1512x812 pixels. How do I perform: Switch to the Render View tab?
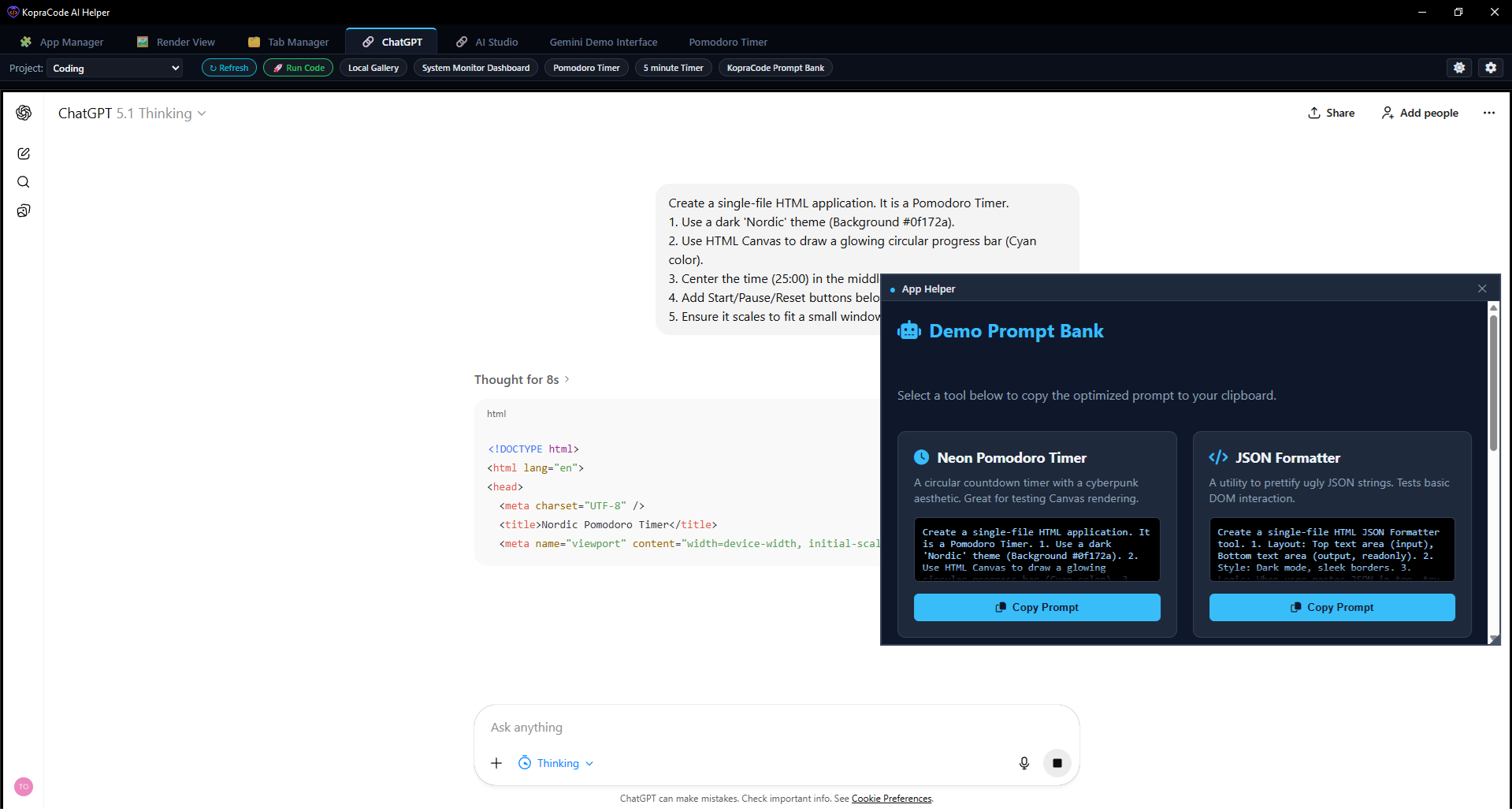[176, 42]
